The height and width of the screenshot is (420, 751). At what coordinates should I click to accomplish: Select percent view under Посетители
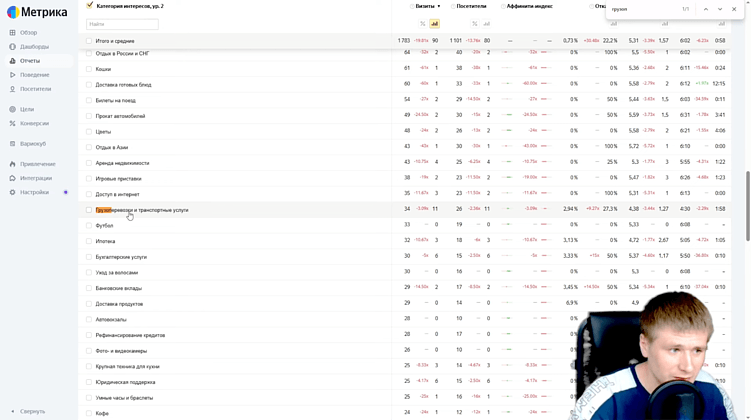474,23
